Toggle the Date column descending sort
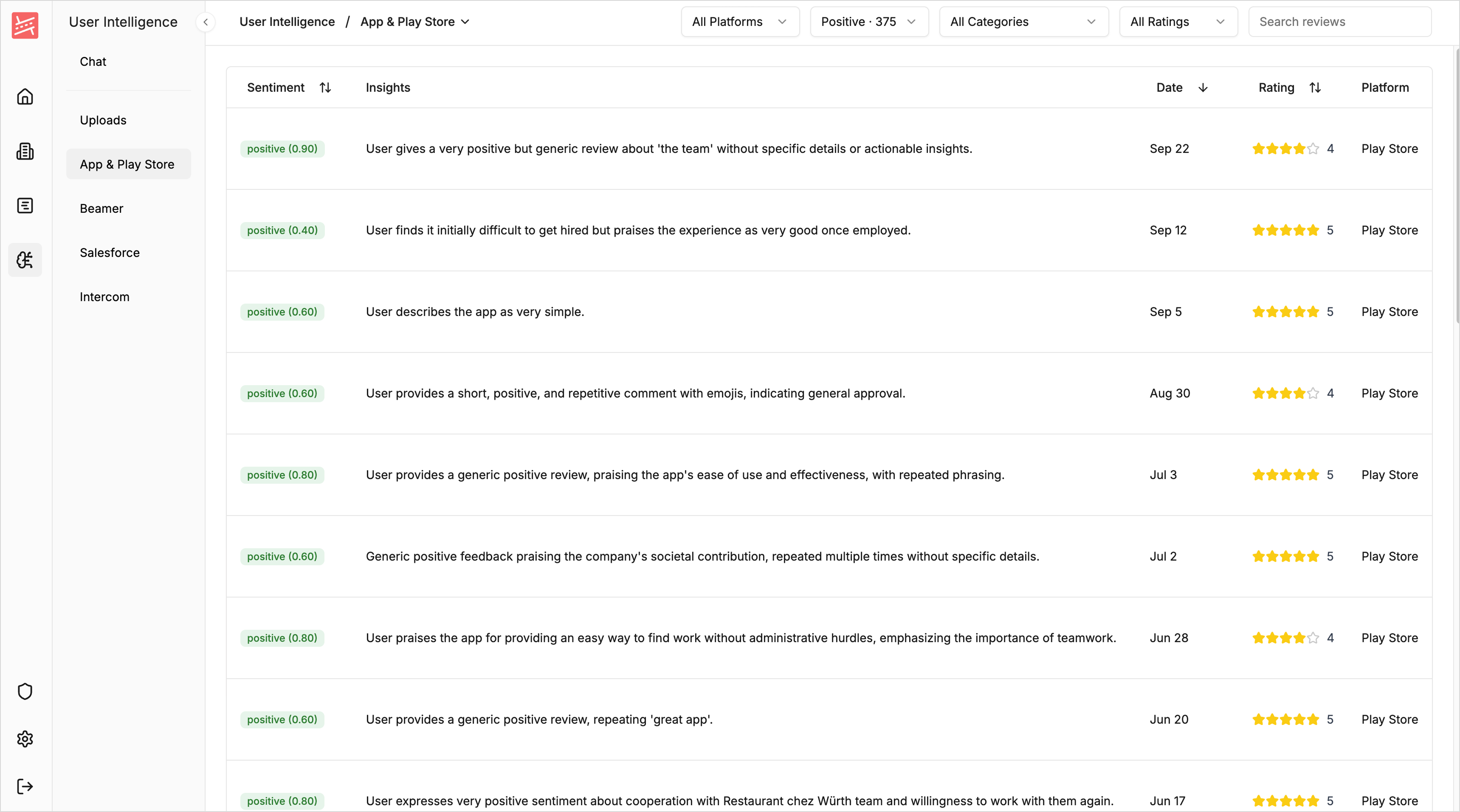Image resolution: width=1460 pixels, height=812 pixels. click(1203, 87)
